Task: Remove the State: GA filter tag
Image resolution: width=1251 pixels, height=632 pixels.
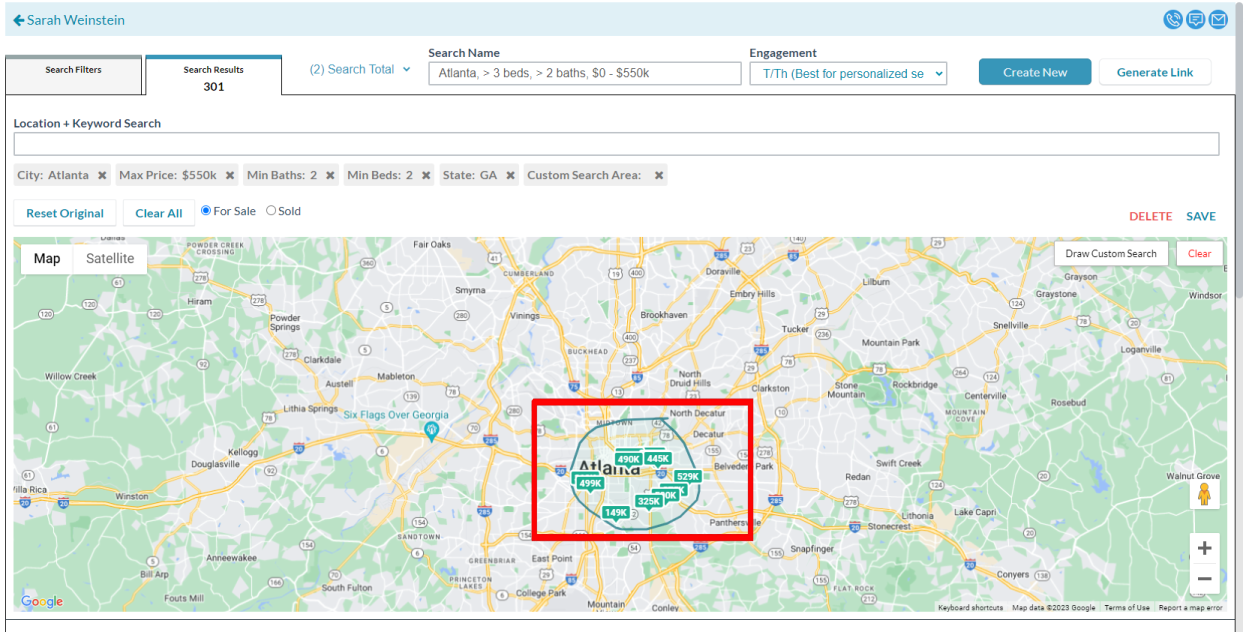Action: (510, 175)
